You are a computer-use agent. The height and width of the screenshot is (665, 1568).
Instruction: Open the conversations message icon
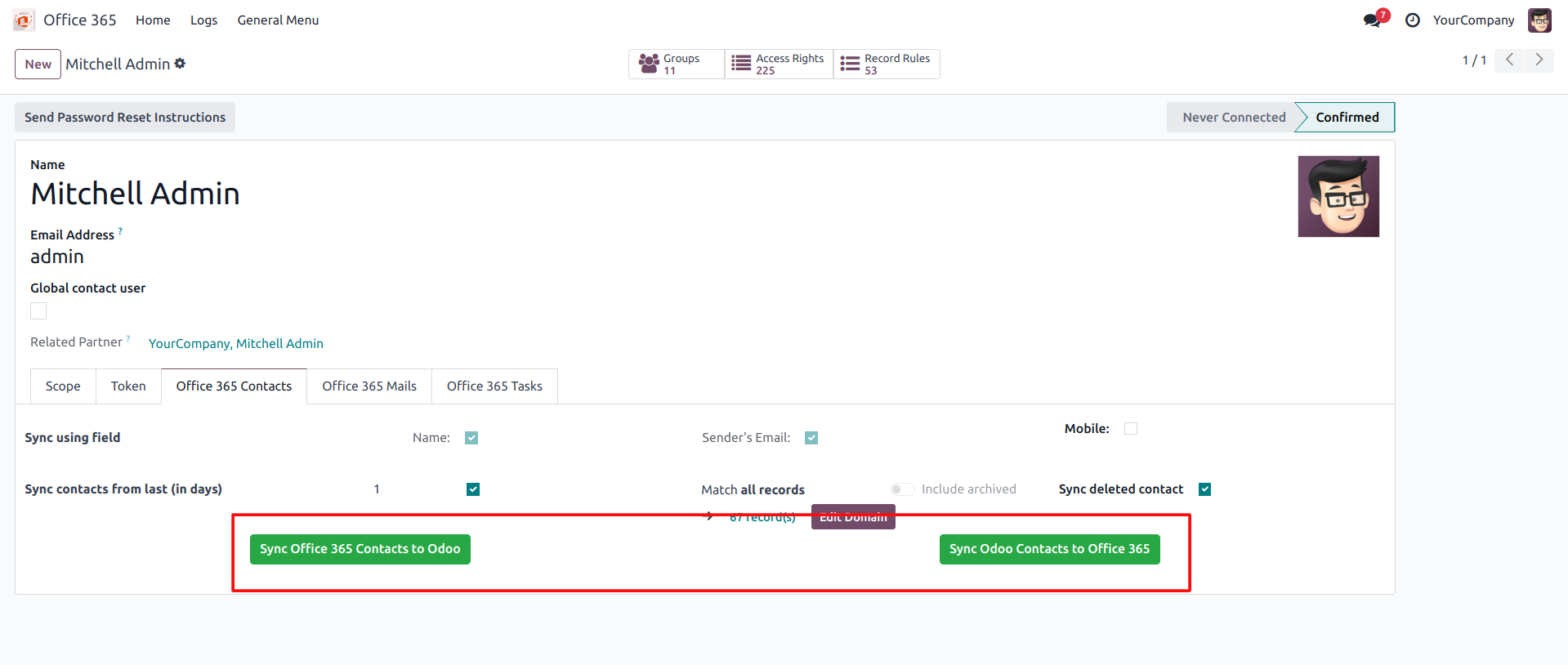tap(1372, 20)
